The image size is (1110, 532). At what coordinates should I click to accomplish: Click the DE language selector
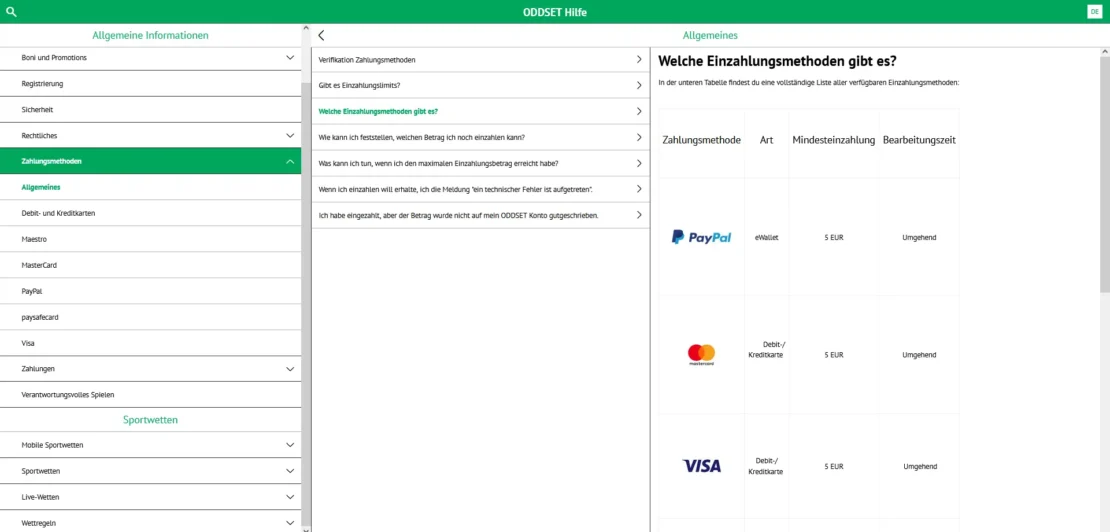1094,12
